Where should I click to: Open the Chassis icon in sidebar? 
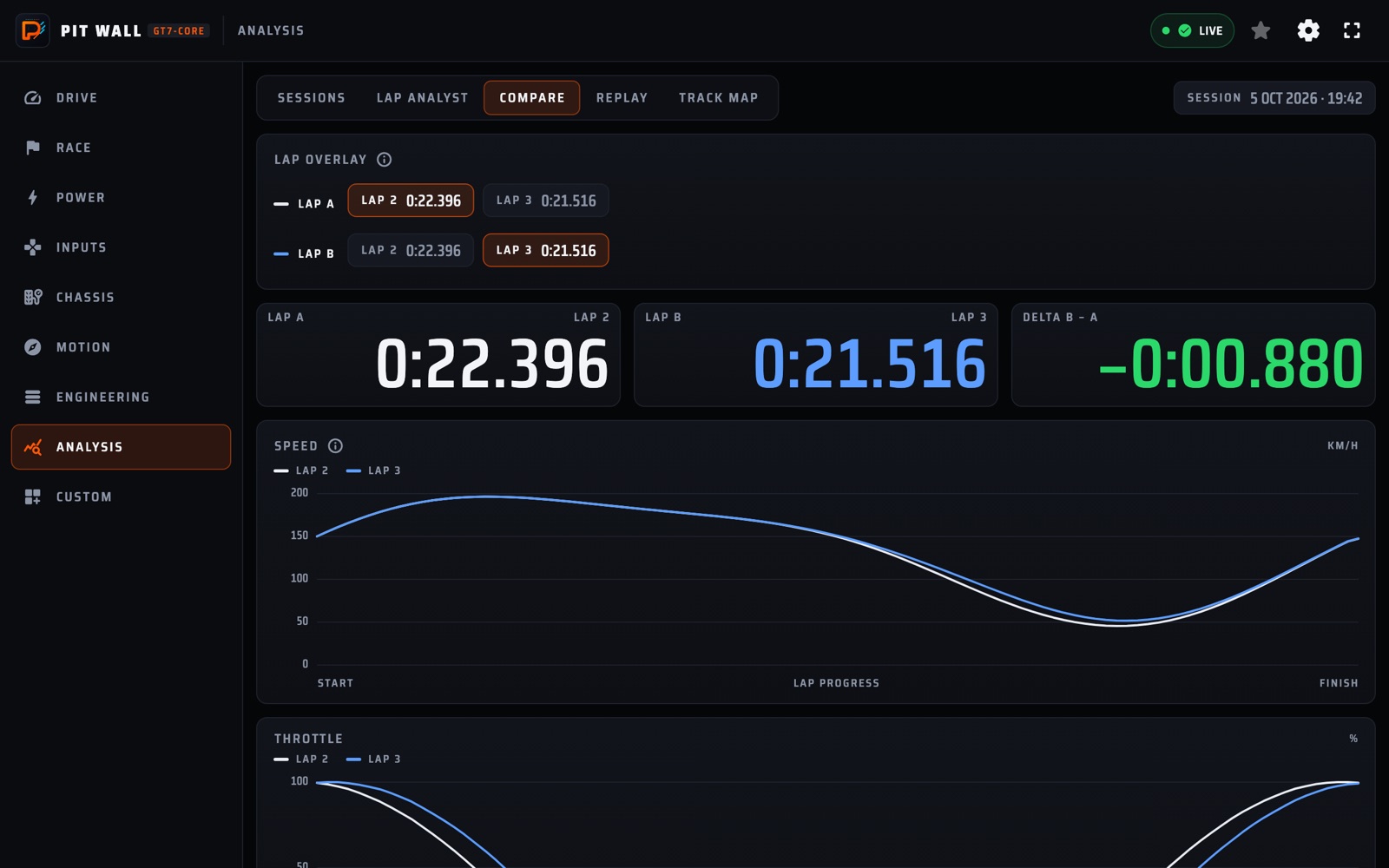click(33, 298)
